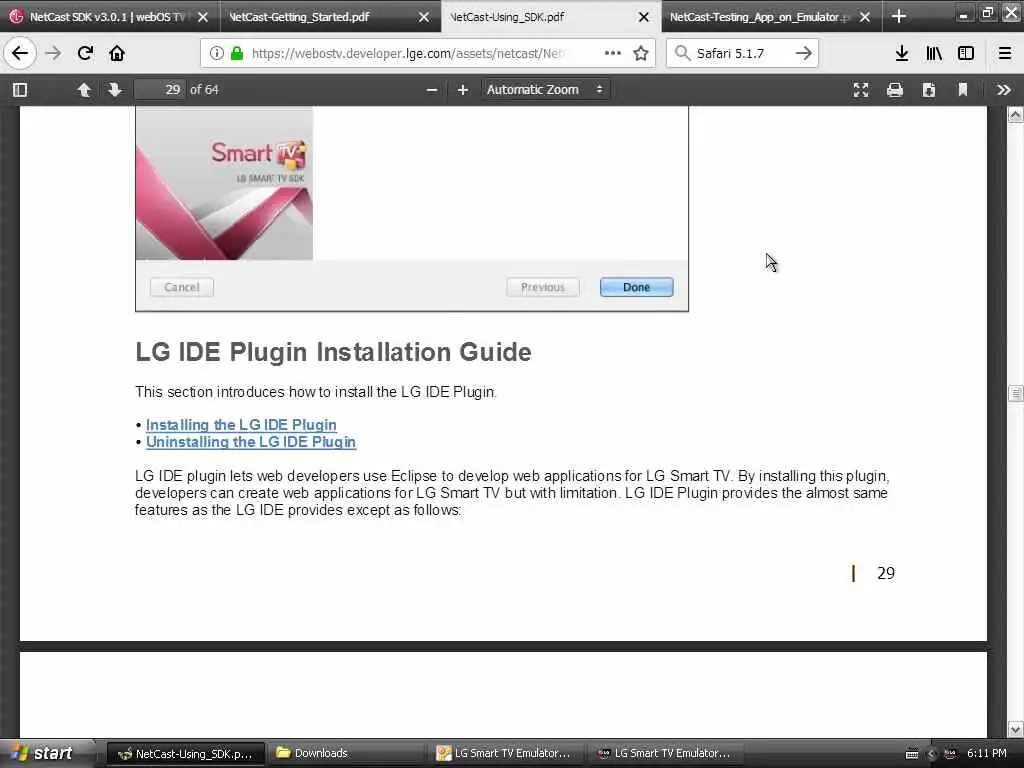1024x768 pixels.
Task: Click the search magnifier icon
Action: point(682,53)
